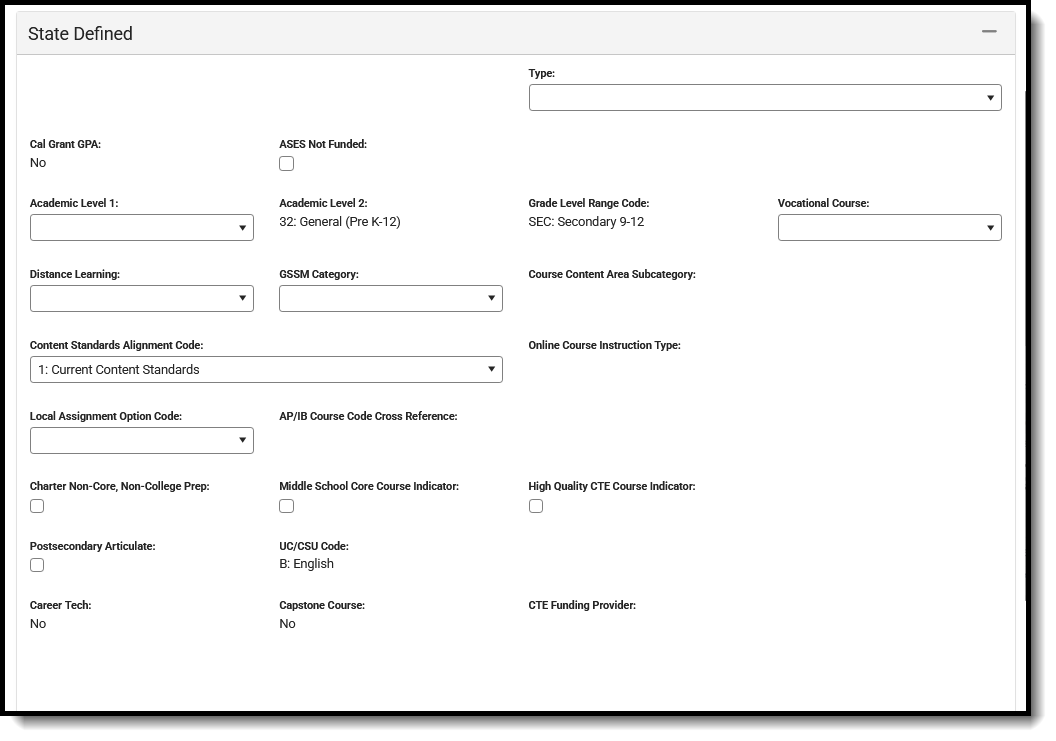Viewport: 1056px width, 741px height.
Task: Click the Cal Grant GPA label
Action: click(x=65, y=144)
